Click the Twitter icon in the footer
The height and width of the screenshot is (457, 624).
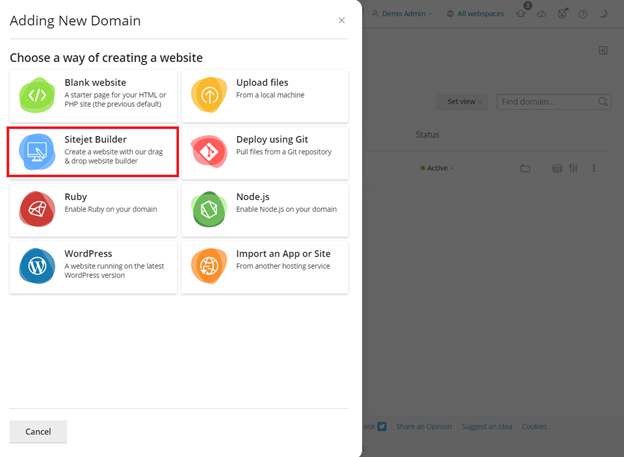pyautogui.click(x=382, y=426)
